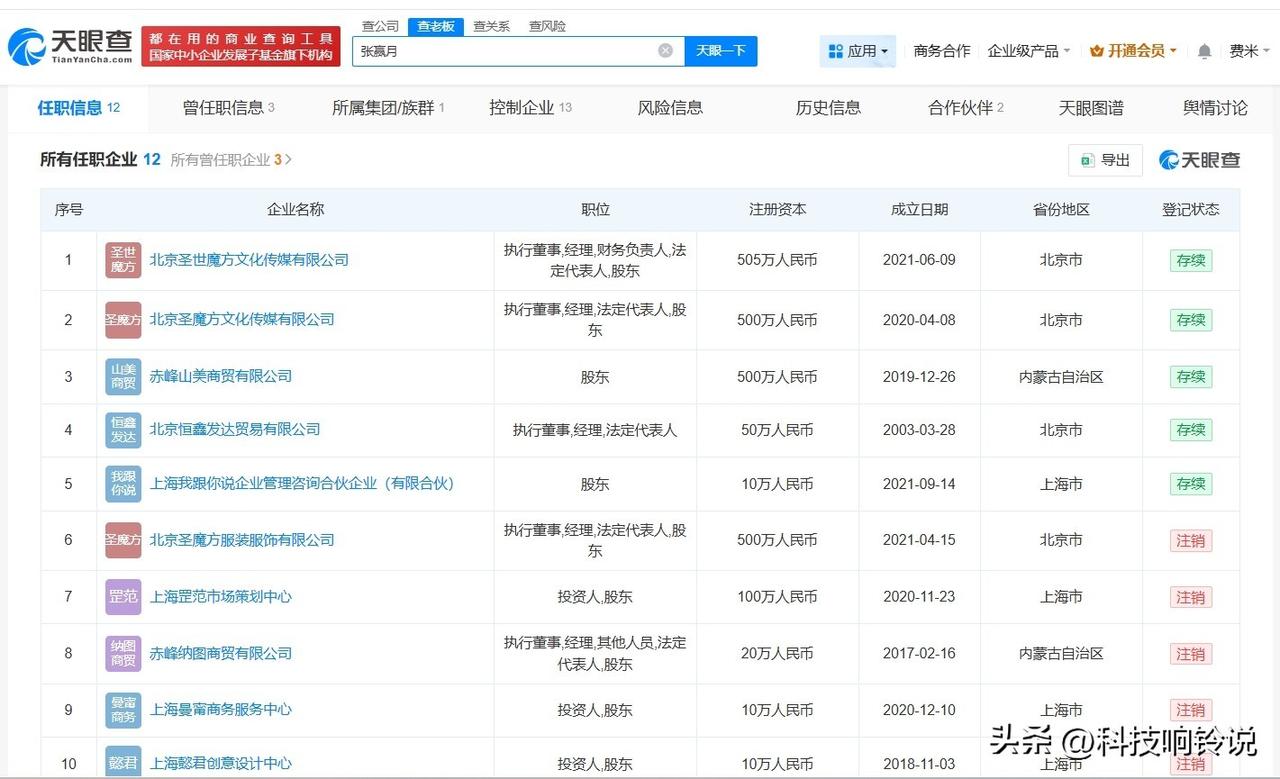Open the 费米 user account dropdown
The image size is (1280, 779).
point(1248,51)
